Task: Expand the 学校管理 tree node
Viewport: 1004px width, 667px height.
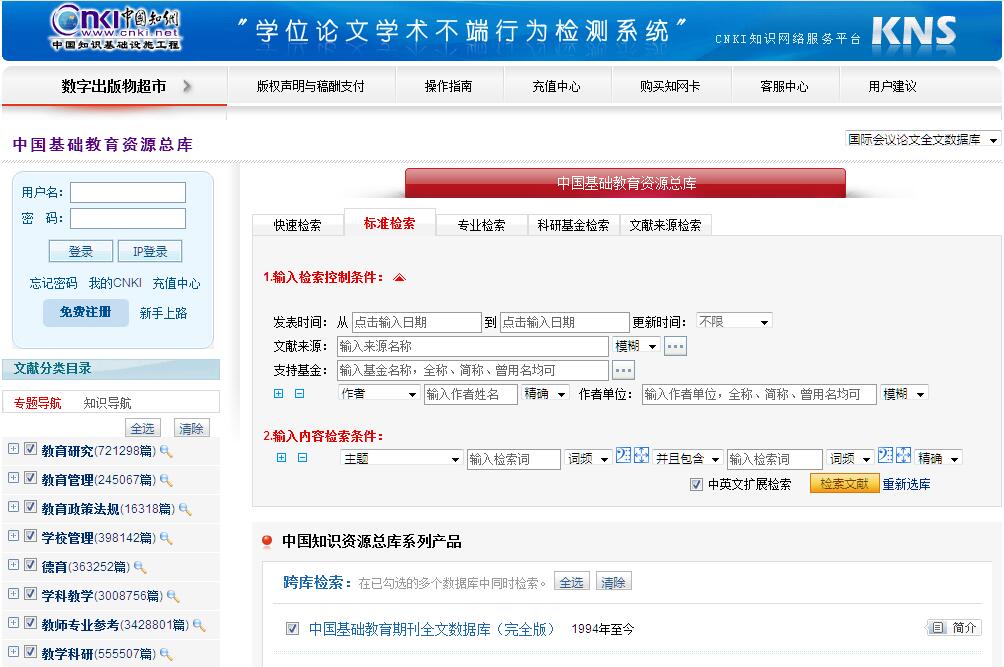Action: [13, 537]
